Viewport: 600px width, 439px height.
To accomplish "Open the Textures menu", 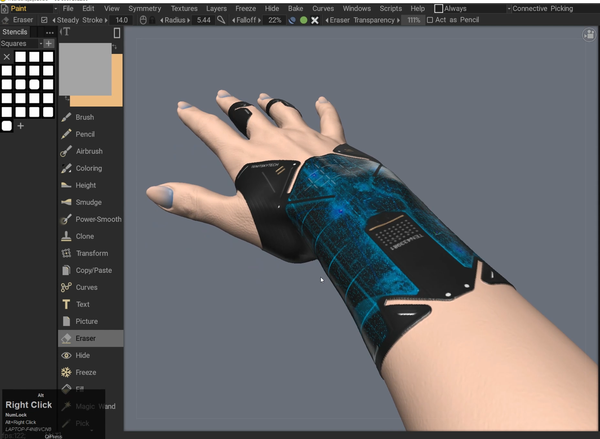I will point(184,8).
